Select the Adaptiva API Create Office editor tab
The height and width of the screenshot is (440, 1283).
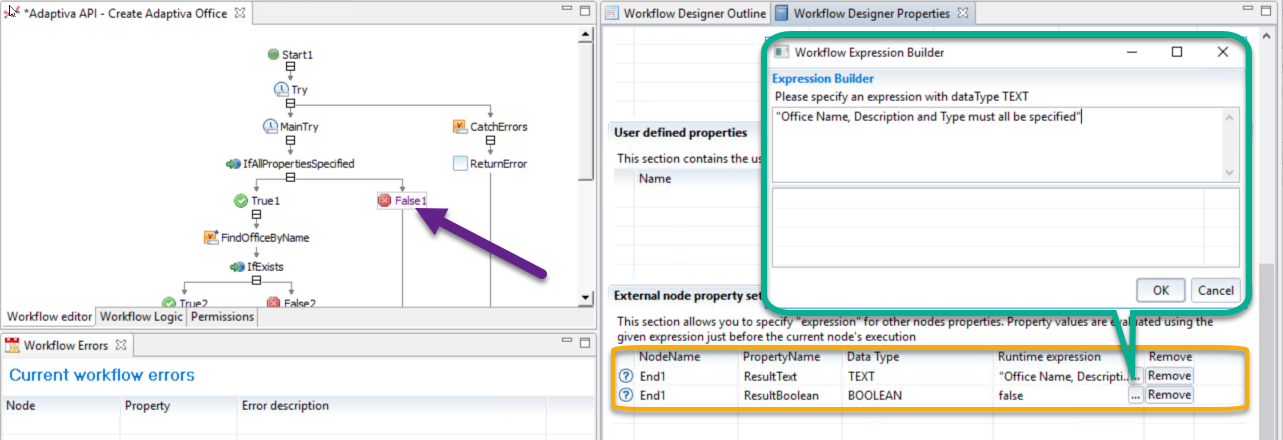125,14
